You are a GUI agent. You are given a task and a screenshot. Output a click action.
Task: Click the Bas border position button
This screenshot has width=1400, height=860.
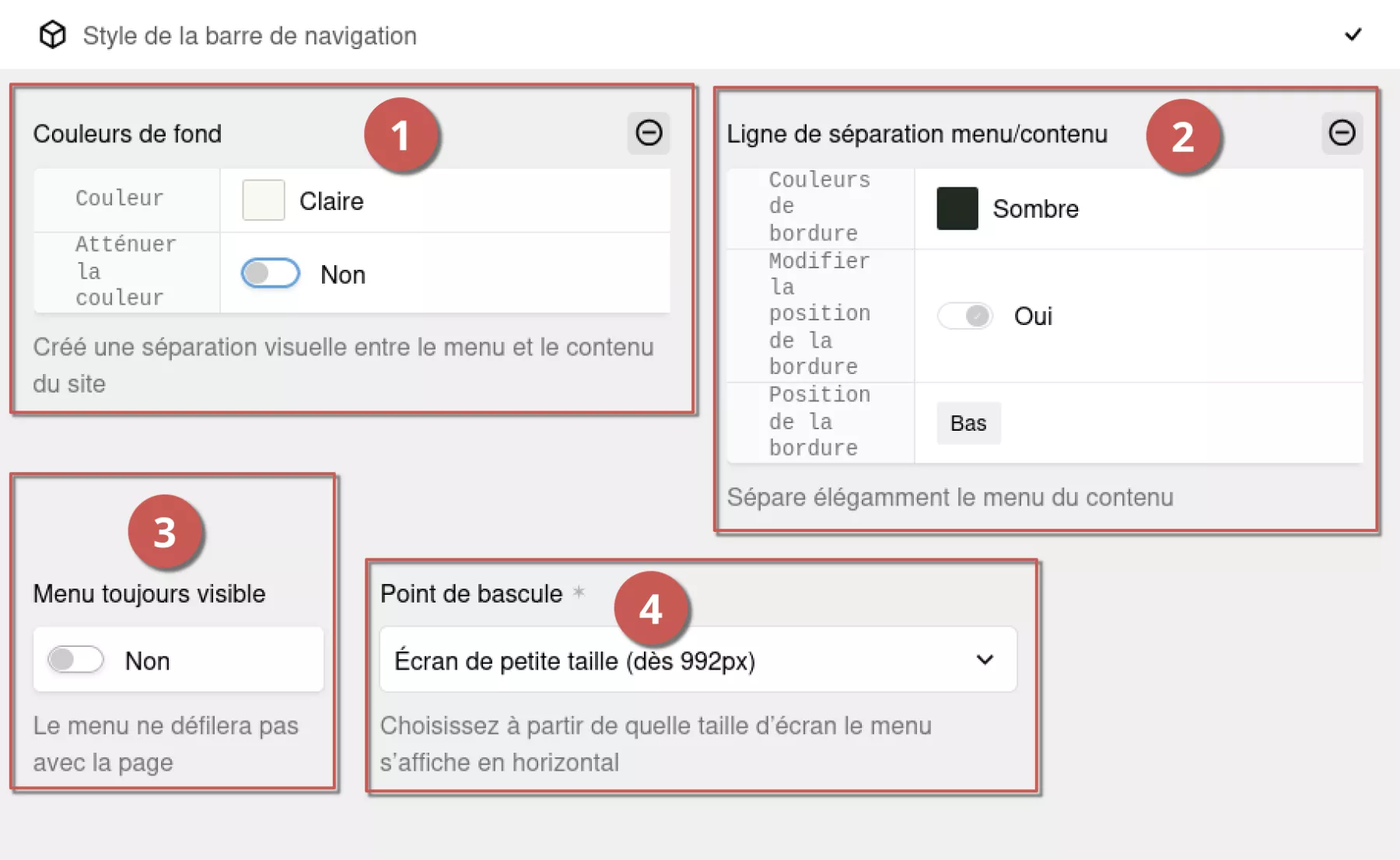click(968, 423)
